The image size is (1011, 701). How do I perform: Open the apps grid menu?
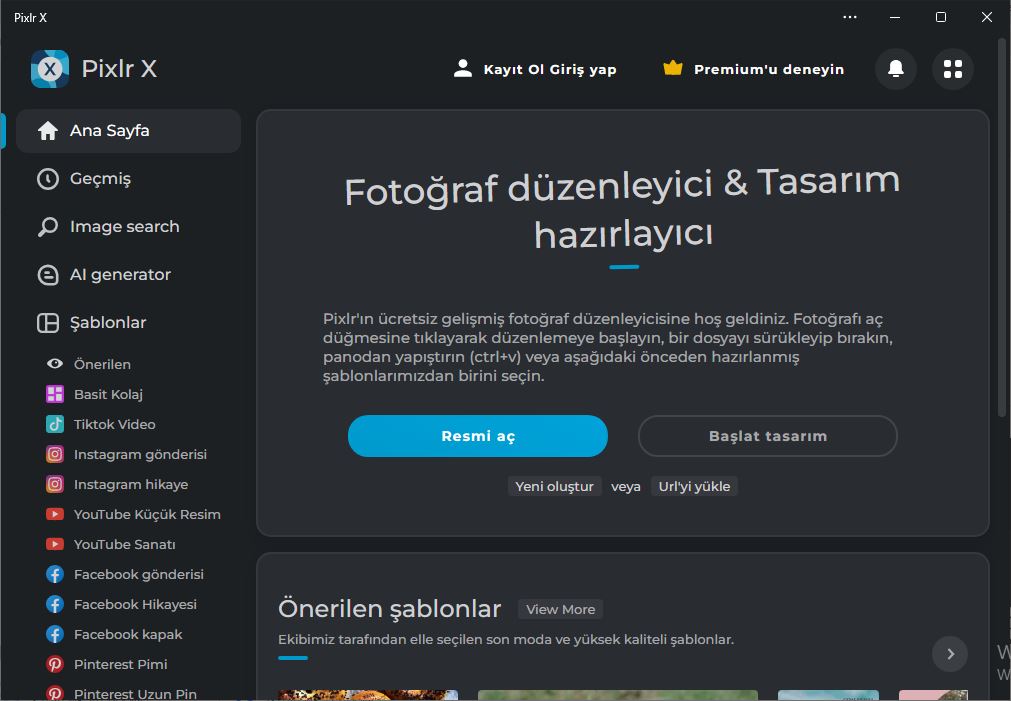pos(952,68)
